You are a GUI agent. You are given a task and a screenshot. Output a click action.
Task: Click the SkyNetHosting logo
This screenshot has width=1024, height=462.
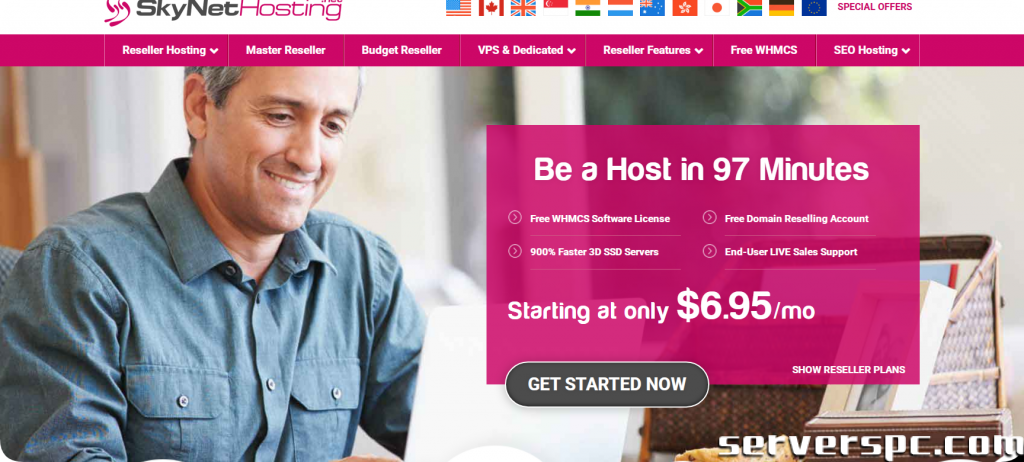223,10
